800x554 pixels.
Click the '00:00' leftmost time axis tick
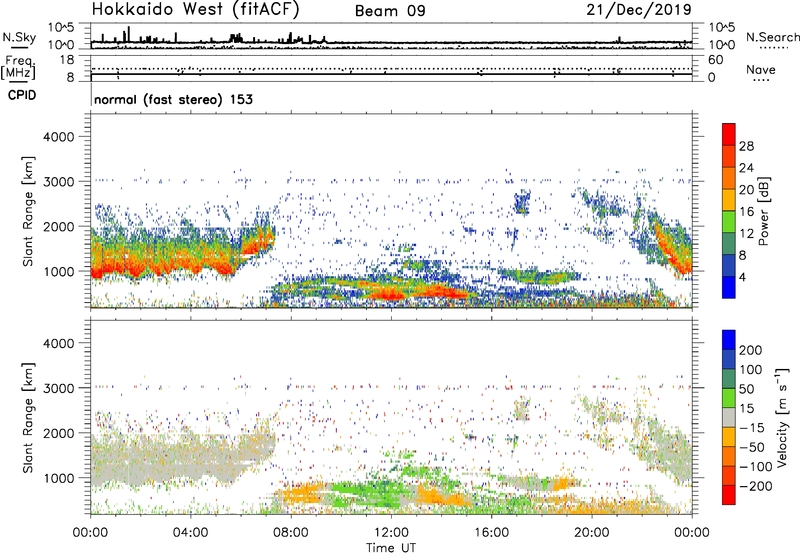(x=91, y=533)
